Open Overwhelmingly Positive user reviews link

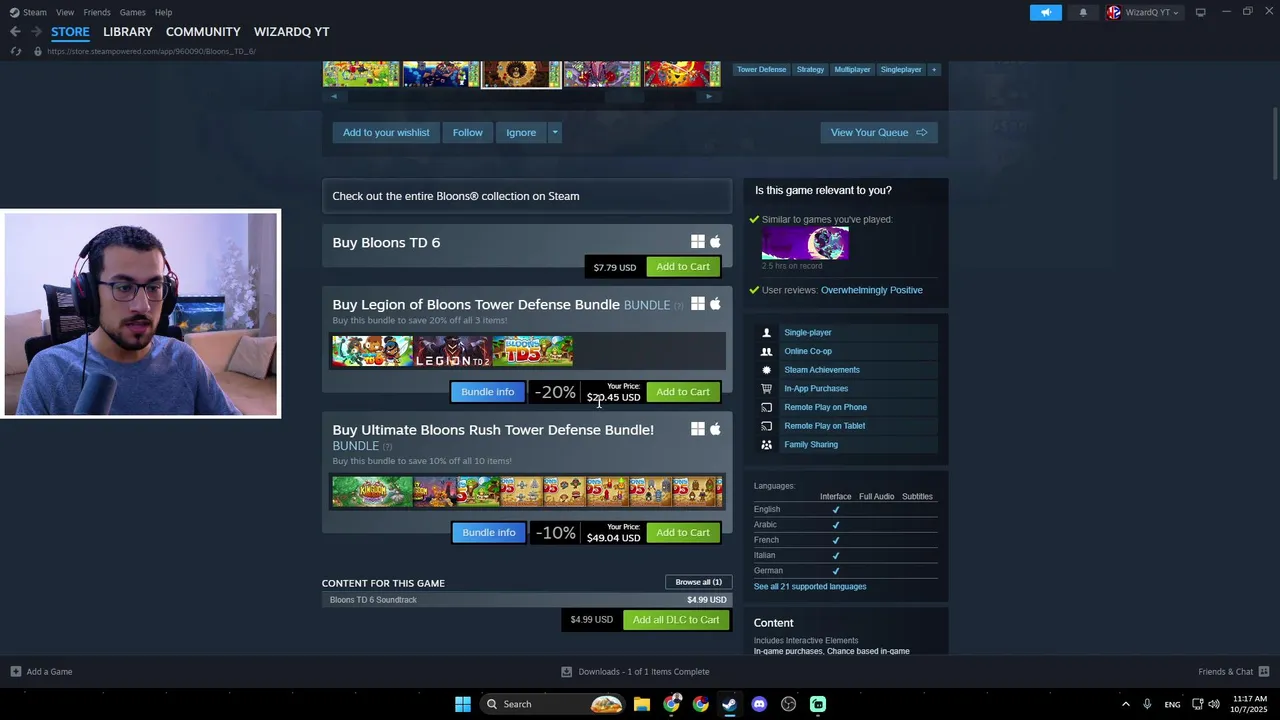872,290
